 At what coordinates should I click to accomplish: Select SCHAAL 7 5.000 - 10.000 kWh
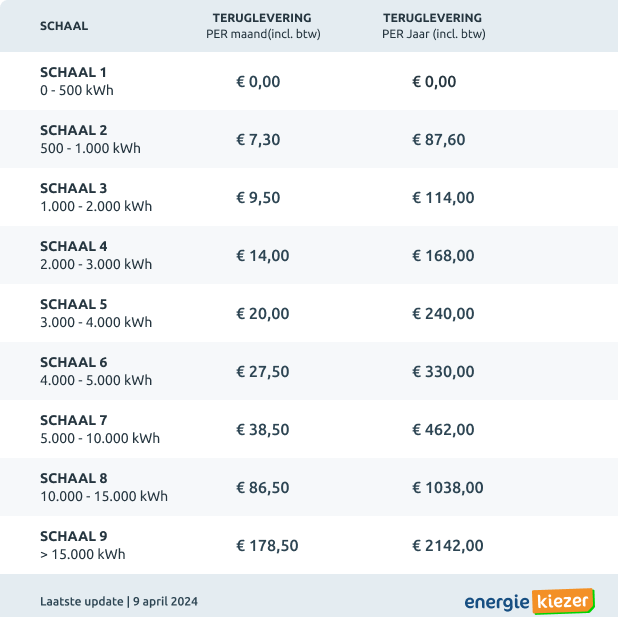100,429
